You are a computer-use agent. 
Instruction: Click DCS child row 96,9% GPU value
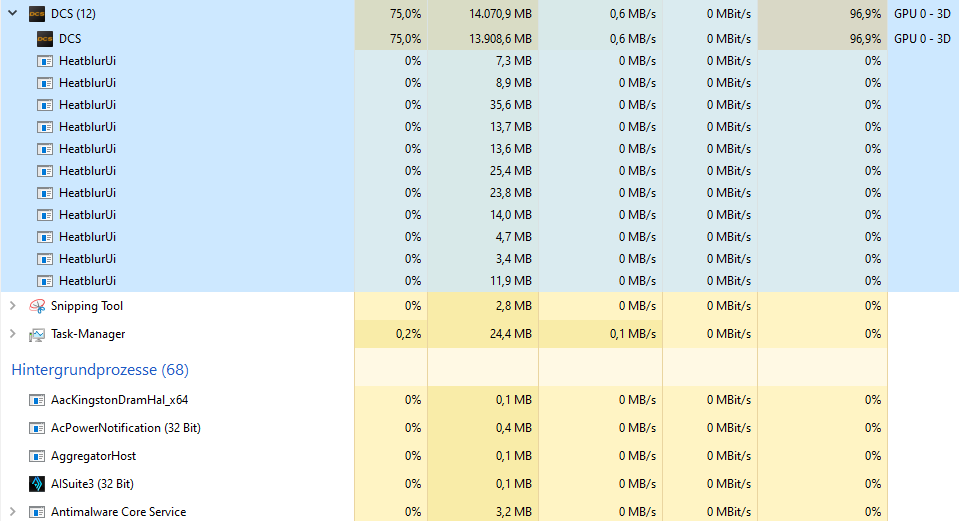(x=865, y=39)
